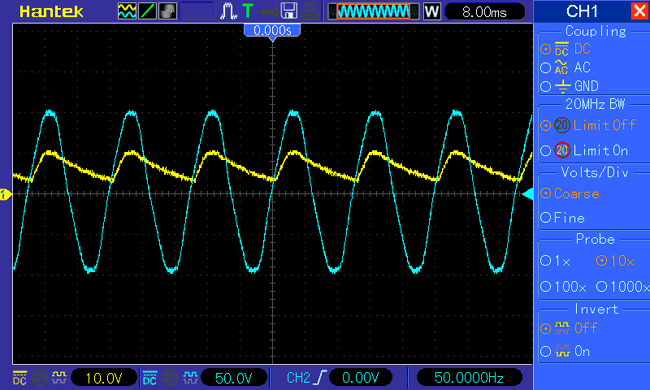Set Invert to Off
650x390 pixels.
click(x=568, y=328)
